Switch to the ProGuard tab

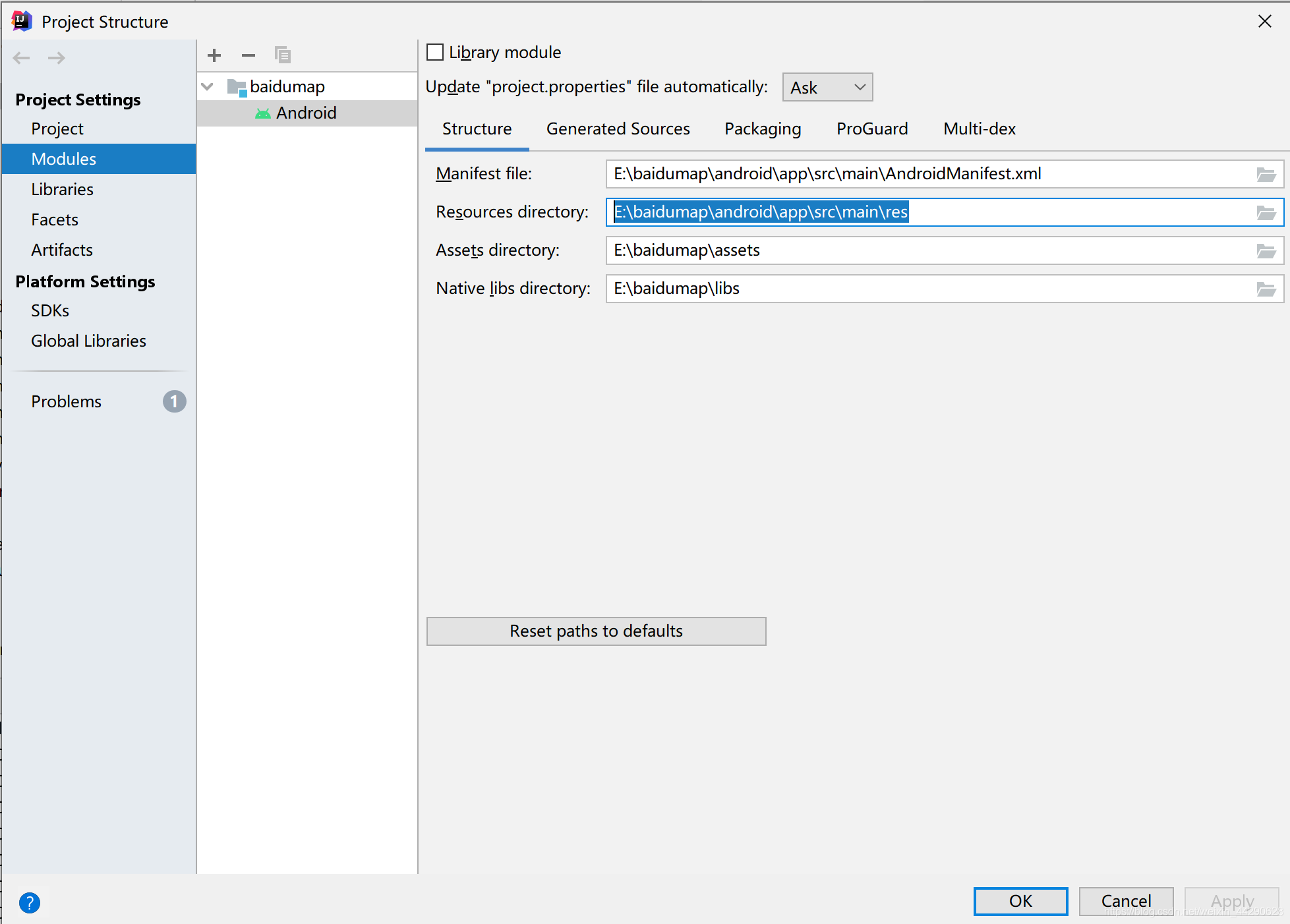coord(871,129)
